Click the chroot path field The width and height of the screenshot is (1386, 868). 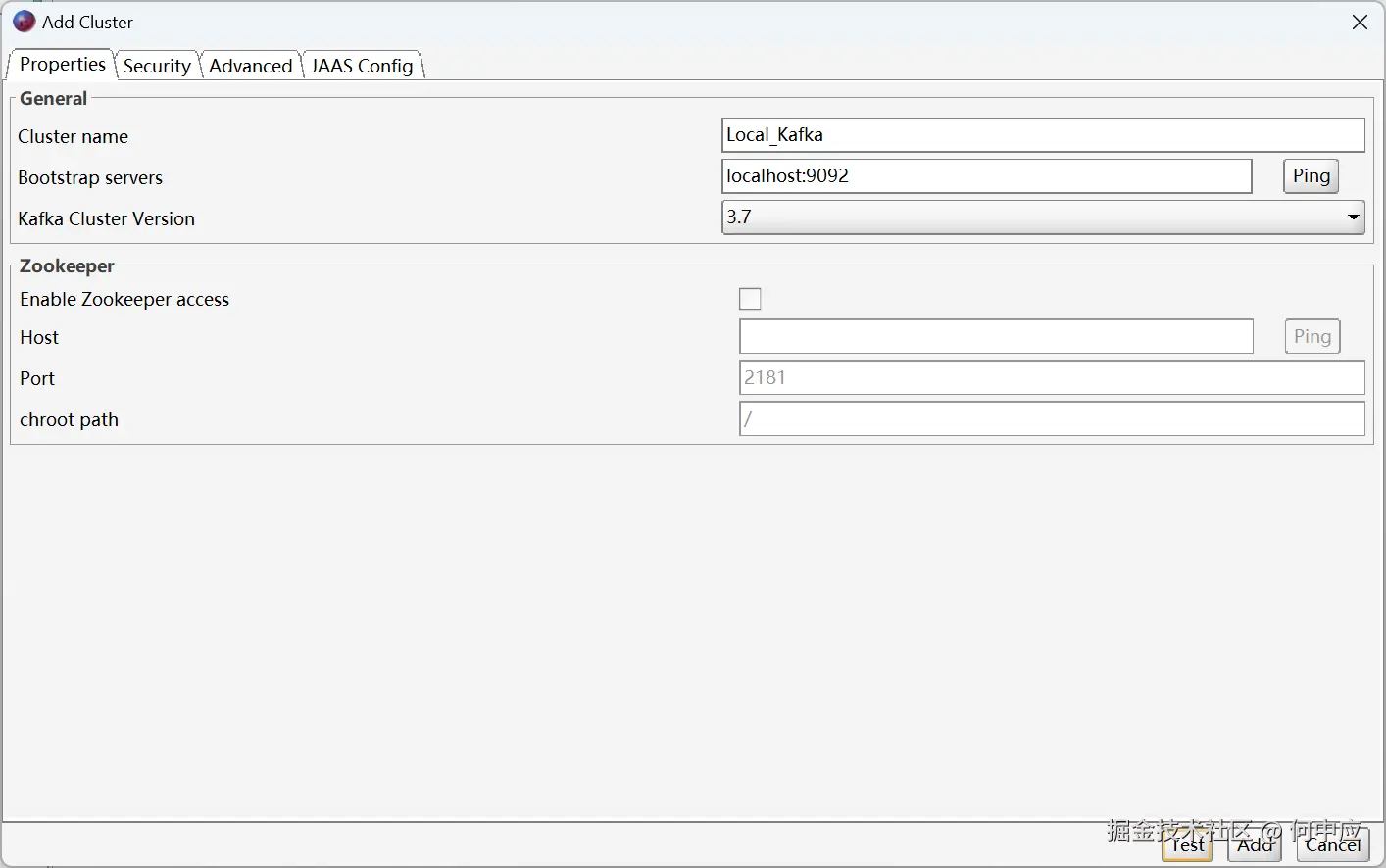pos(1052,419)
